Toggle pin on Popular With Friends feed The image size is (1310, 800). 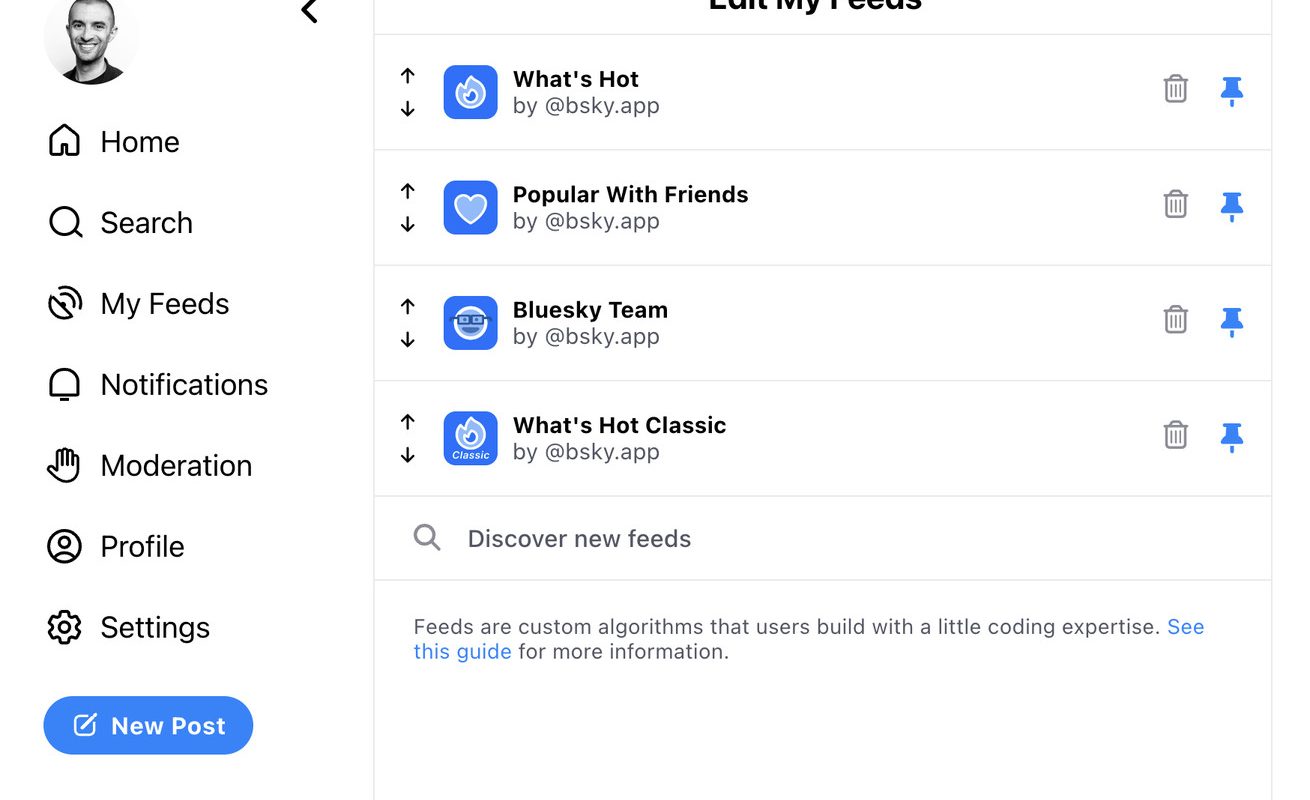1232,206
